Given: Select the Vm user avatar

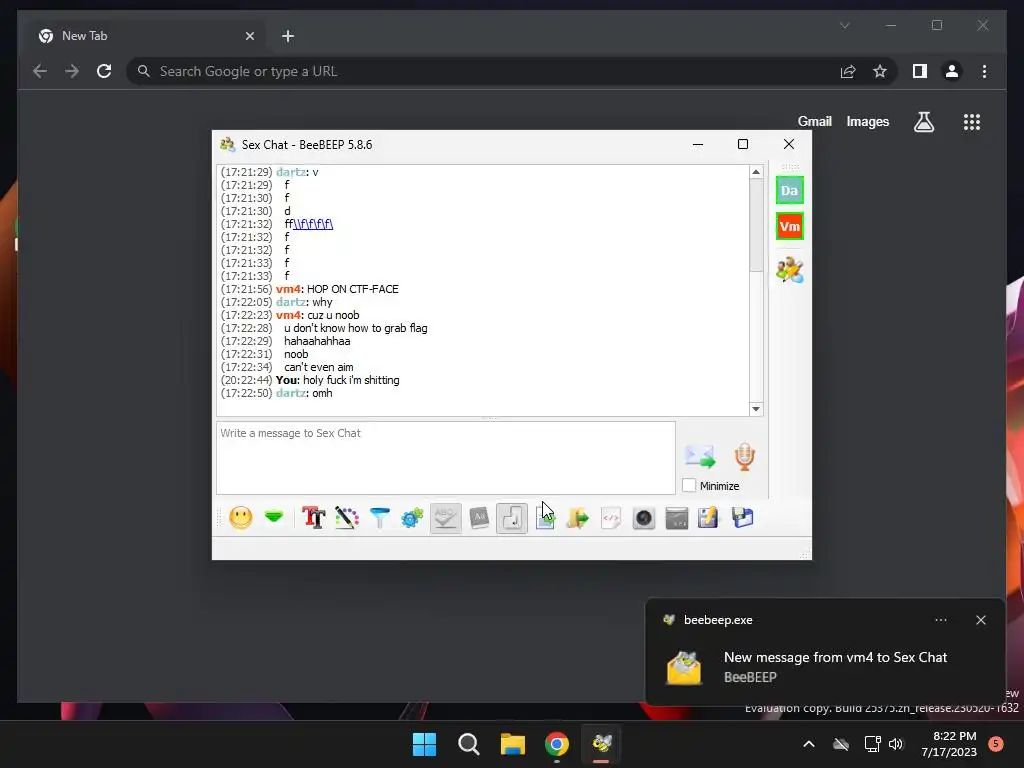Looking at the screenshot, I should point(790,227).
